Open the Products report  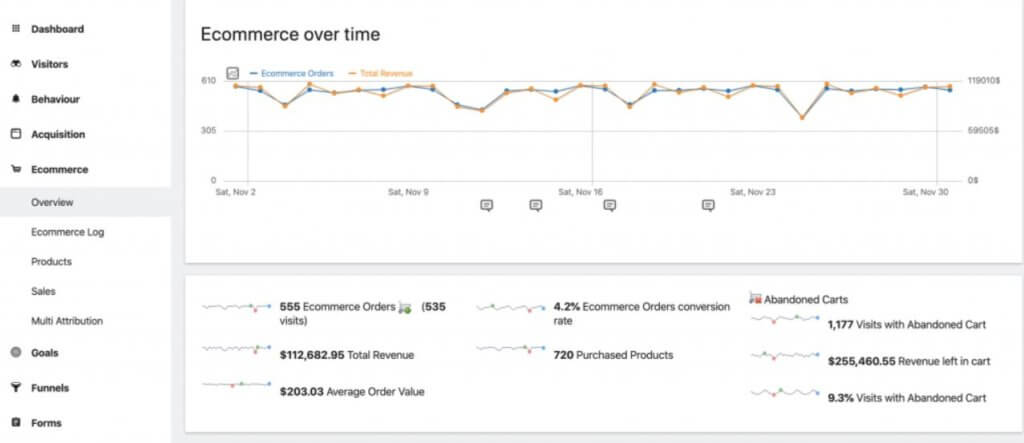[52, 261]
